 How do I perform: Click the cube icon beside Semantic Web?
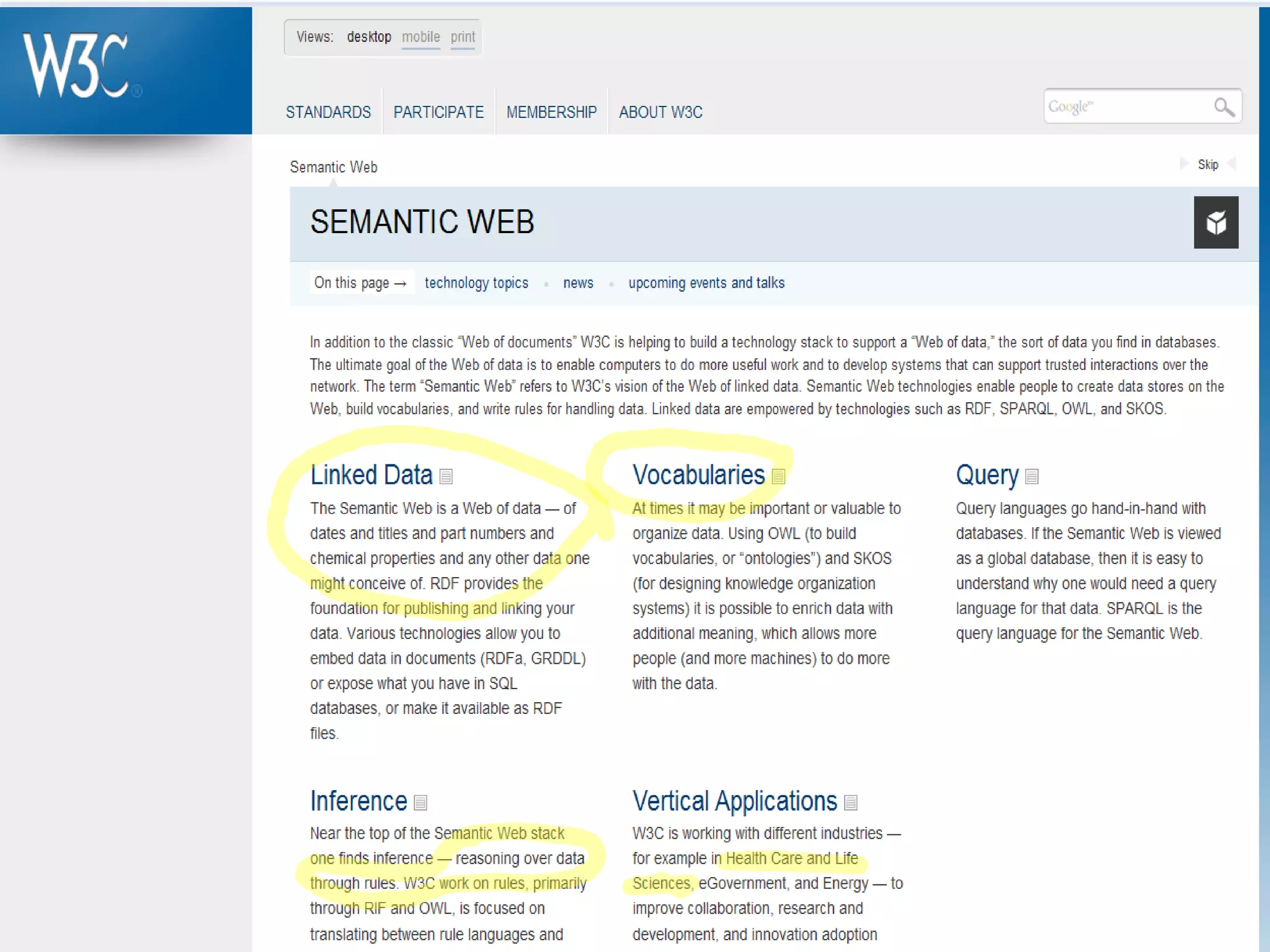point(1215,223)
